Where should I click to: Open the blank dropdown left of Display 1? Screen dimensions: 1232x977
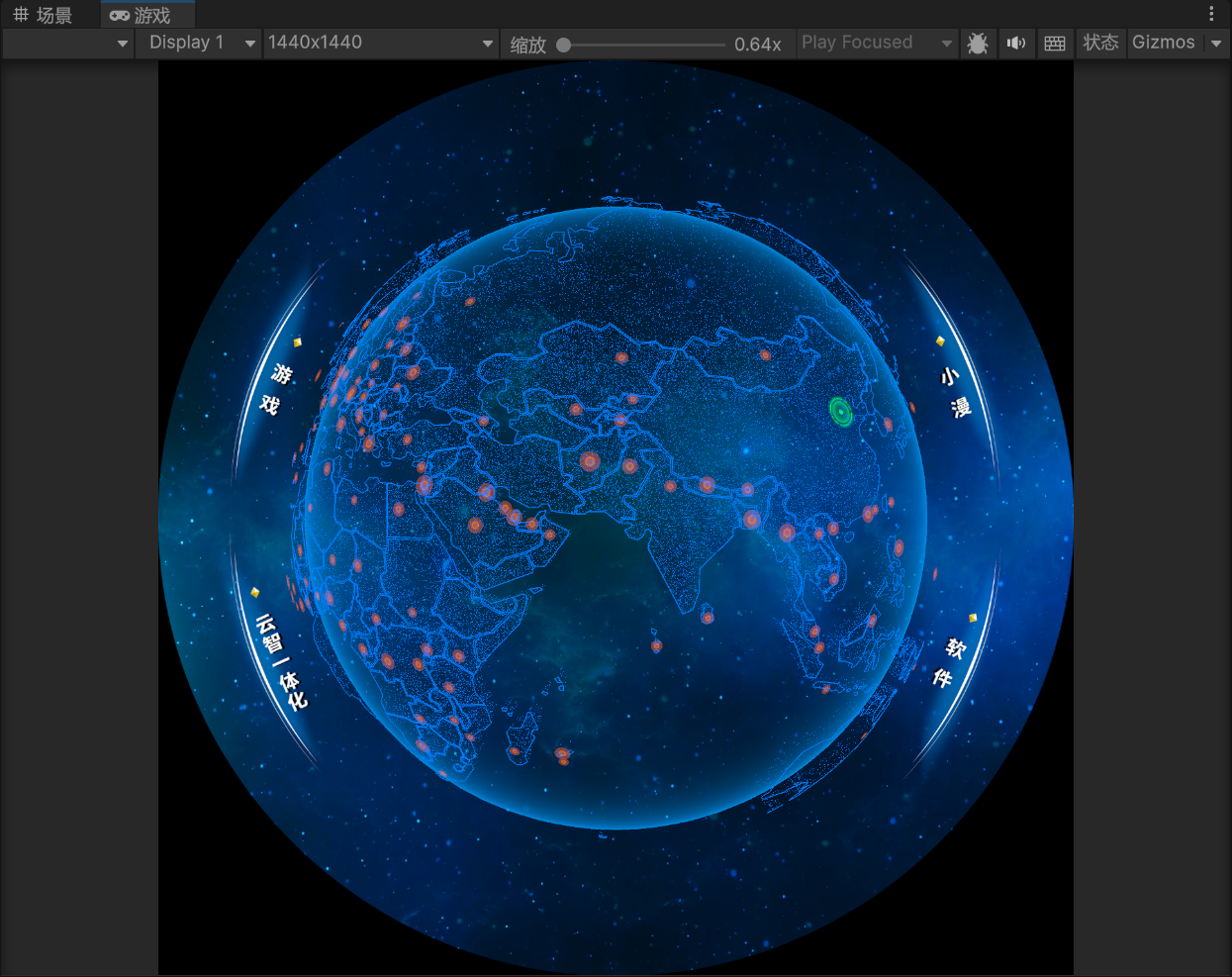pos(67,44)
